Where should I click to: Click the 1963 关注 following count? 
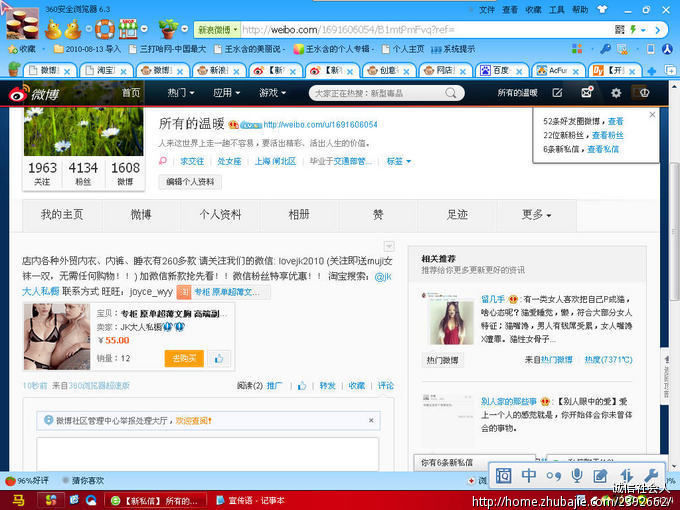click(42, 173)
